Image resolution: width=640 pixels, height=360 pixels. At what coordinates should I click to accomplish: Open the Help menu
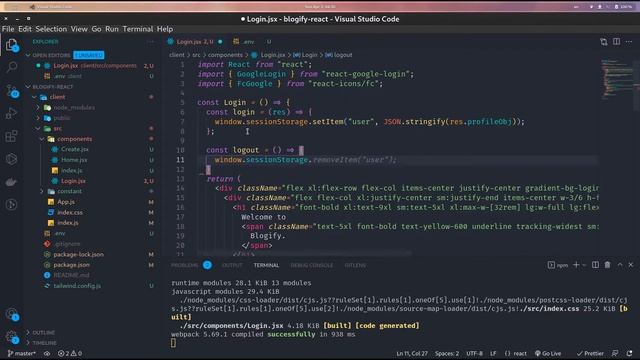pyautogui.click(x=165, y=29)
